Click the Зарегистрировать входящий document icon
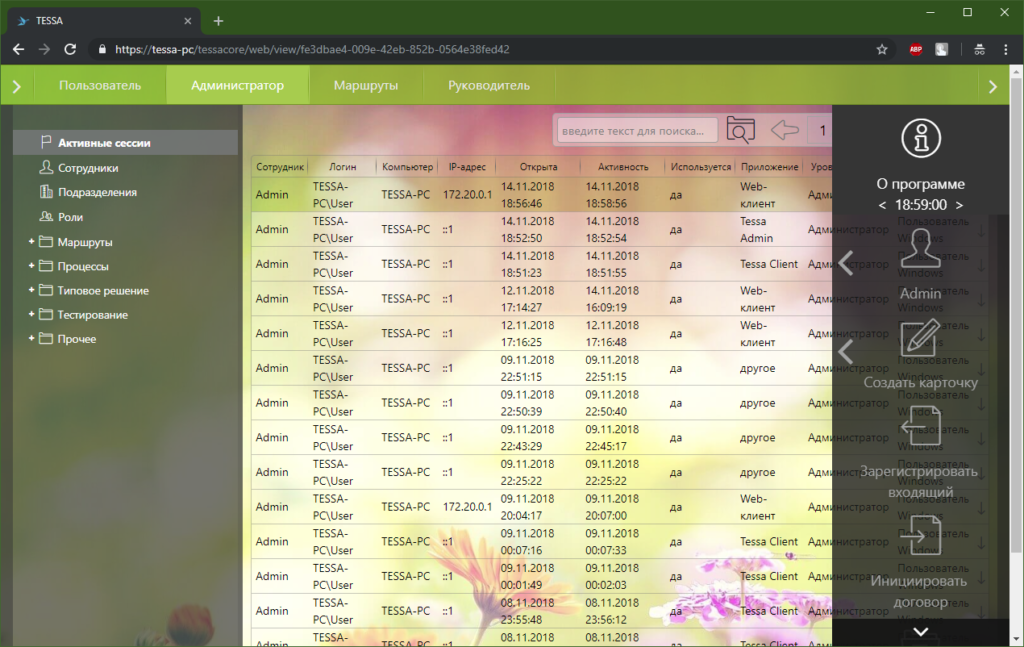Screen dimensions: 1024x647 pos(921,428)
